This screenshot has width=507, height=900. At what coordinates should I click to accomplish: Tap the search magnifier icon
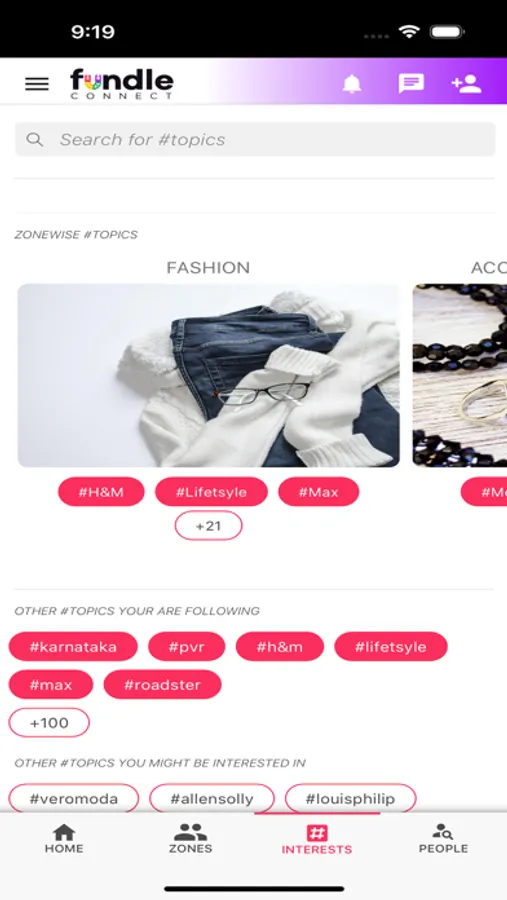tap(34, 139)
